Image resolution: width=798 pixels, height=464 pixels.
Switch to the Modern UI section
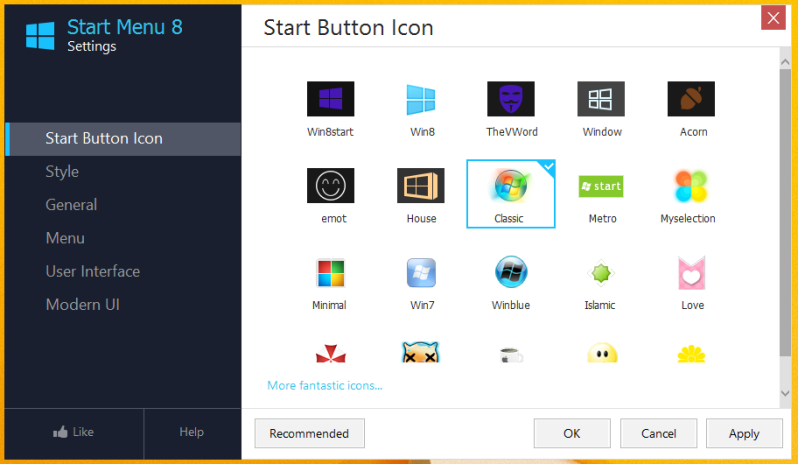point(83,304)
